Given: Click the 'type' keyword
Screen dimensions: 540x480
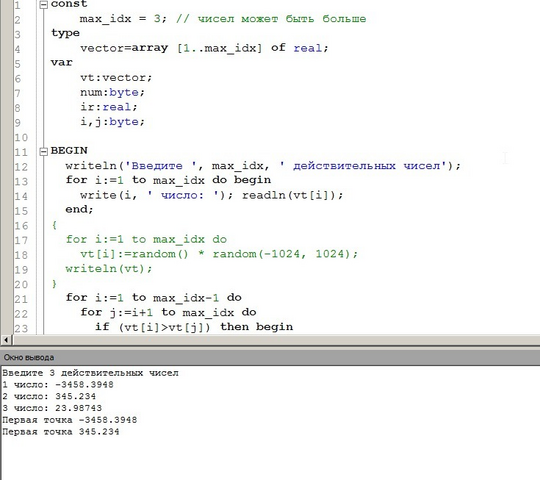Looking at the screenshot, I should click(x=65, y=33).
